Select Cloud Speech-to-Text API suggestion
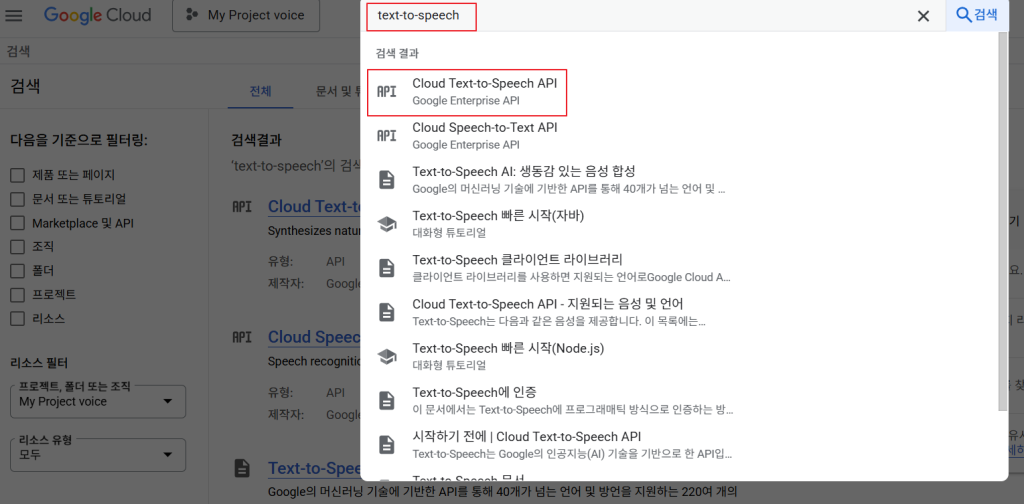Image resolution: width=1024 pixels, height=504 pixels. coord(484,136)
